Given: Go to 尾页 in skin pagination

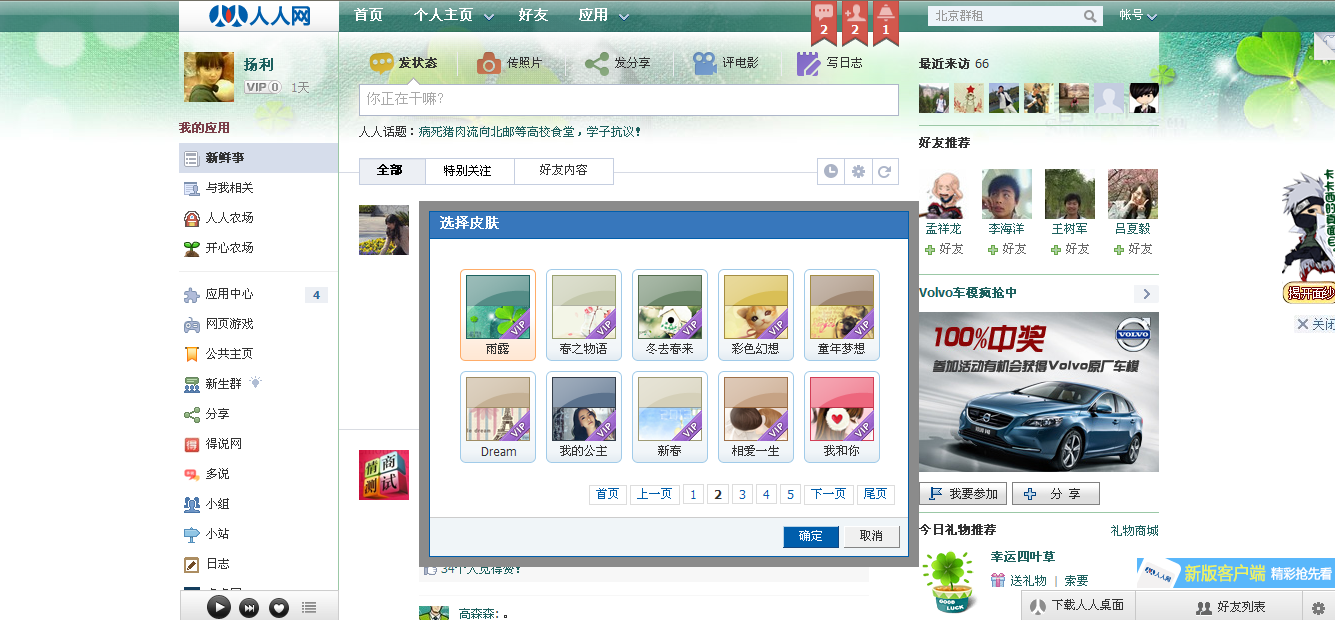Looking at the screenshot, I should [875, 494].
